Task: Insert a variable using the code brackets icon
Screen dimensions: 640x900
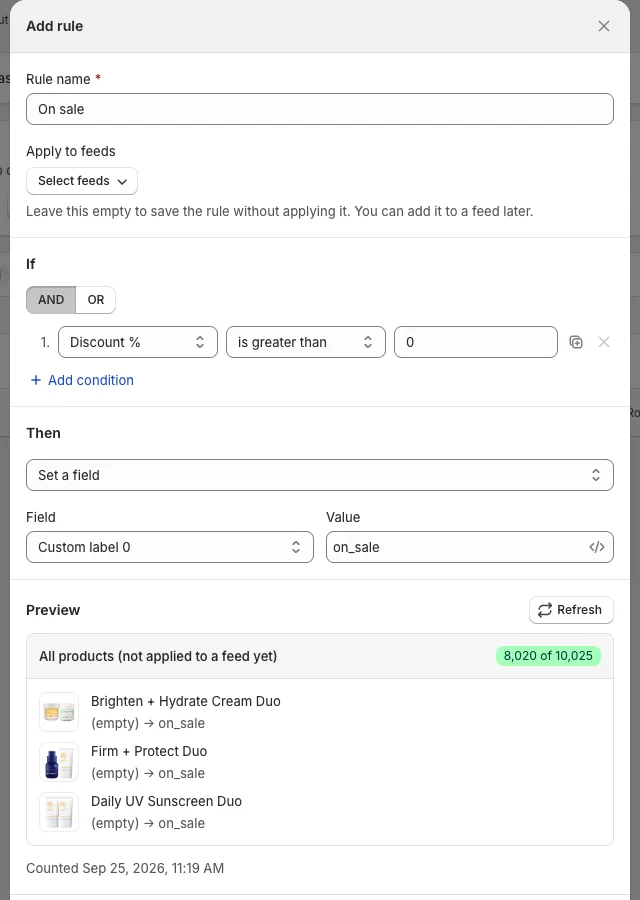Action: [596, 547]
